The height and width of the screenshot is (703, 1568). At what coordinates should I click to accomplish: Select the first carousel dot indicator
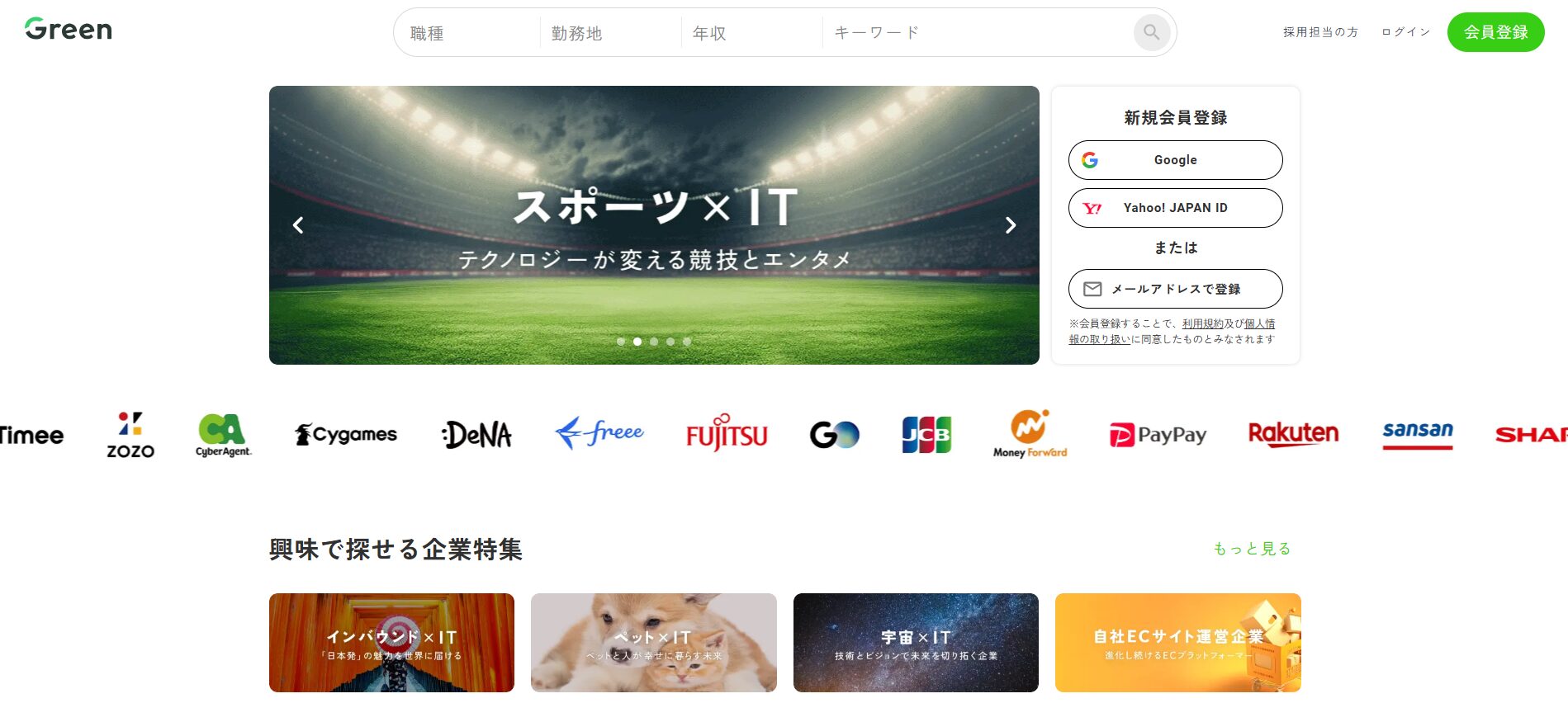point(621,342)
